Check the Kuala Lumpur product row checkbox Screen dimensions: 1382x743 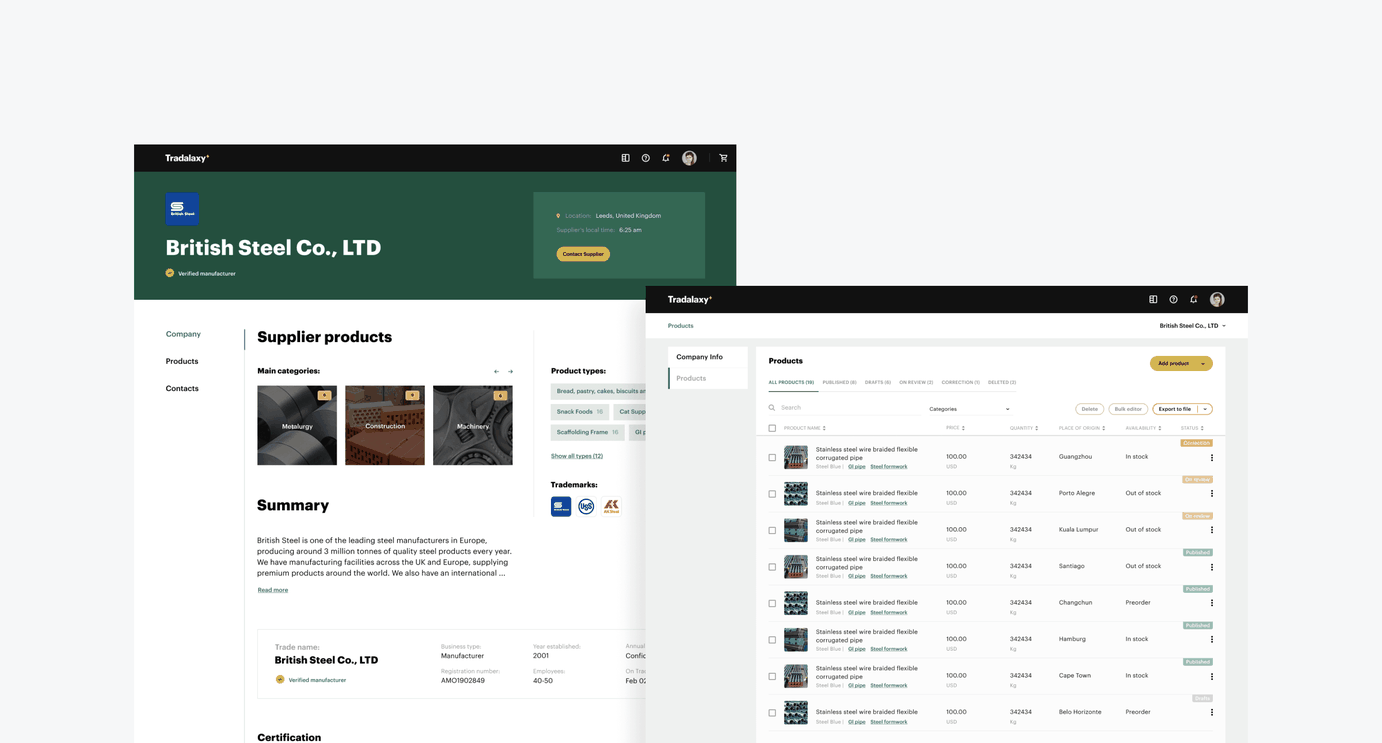(772, 530)
